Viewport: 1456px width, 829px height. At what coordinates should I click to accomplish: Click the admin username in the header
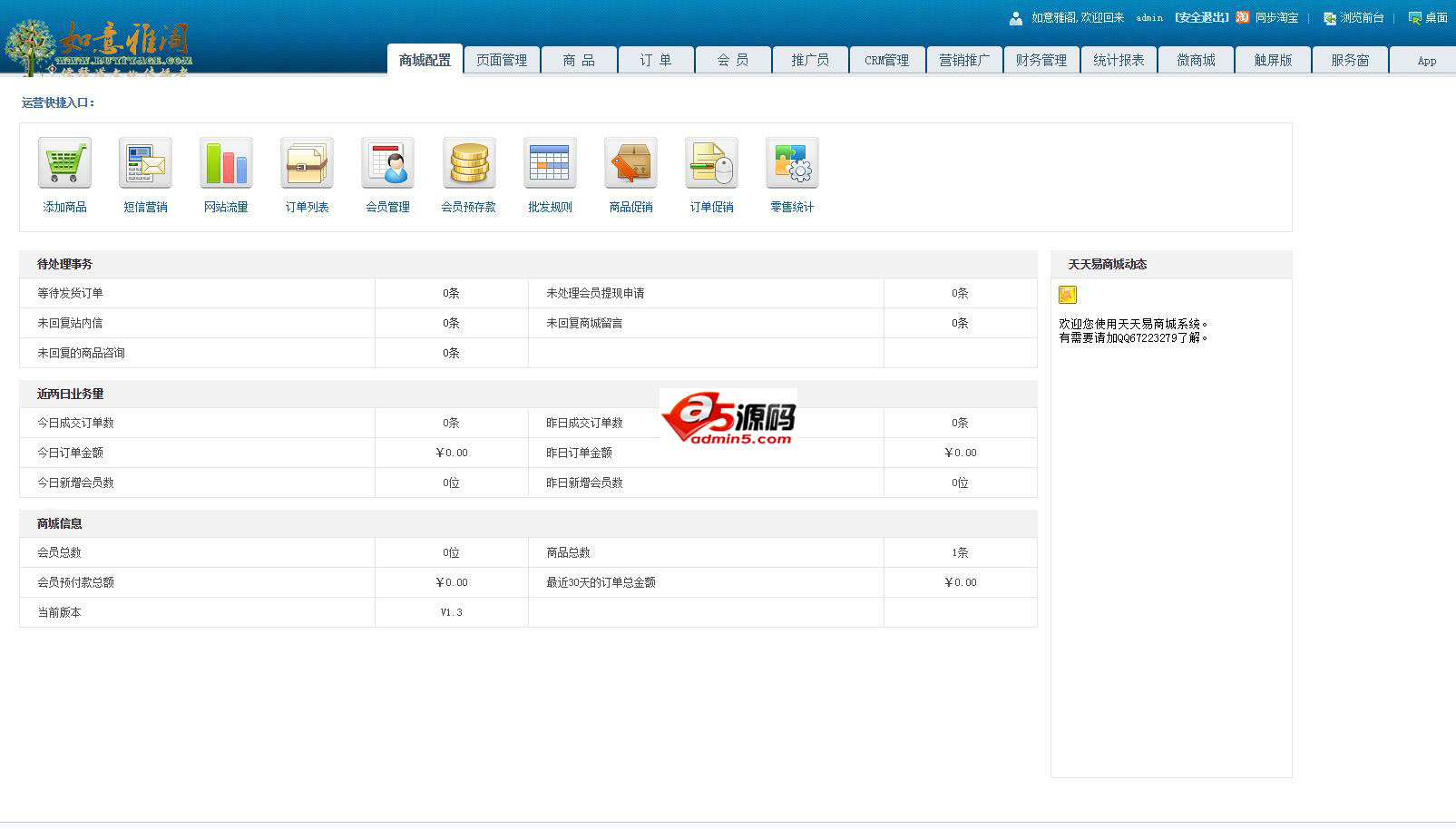pos(1149,18)
